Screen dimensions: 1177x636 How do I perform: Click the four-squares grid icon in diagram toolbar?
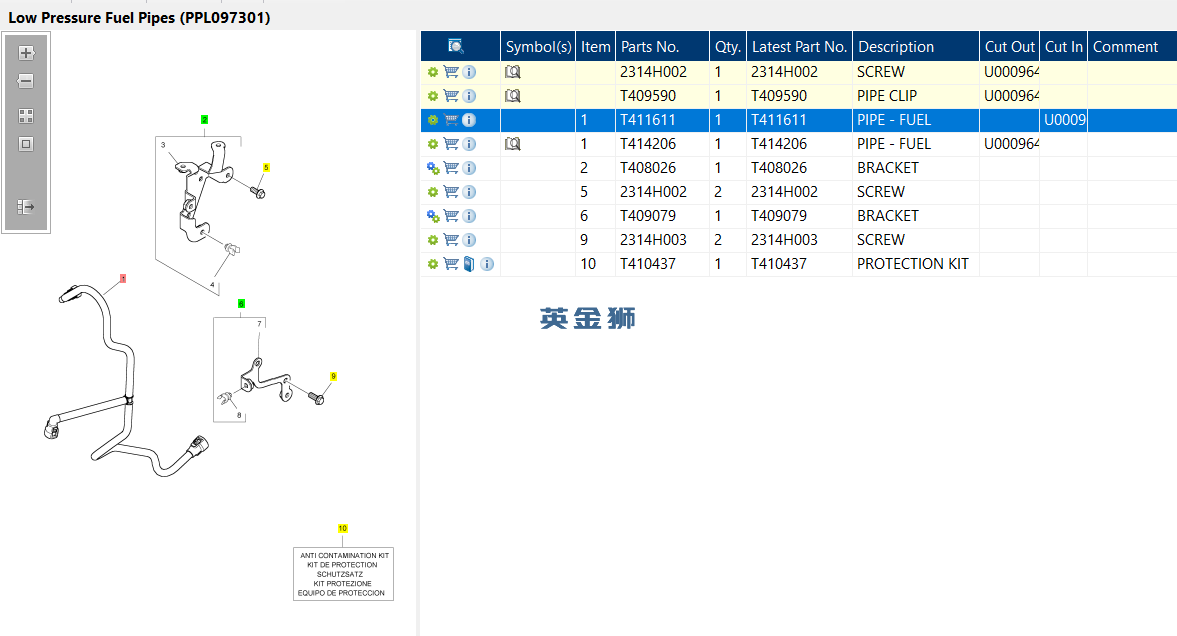click(26, 116)
